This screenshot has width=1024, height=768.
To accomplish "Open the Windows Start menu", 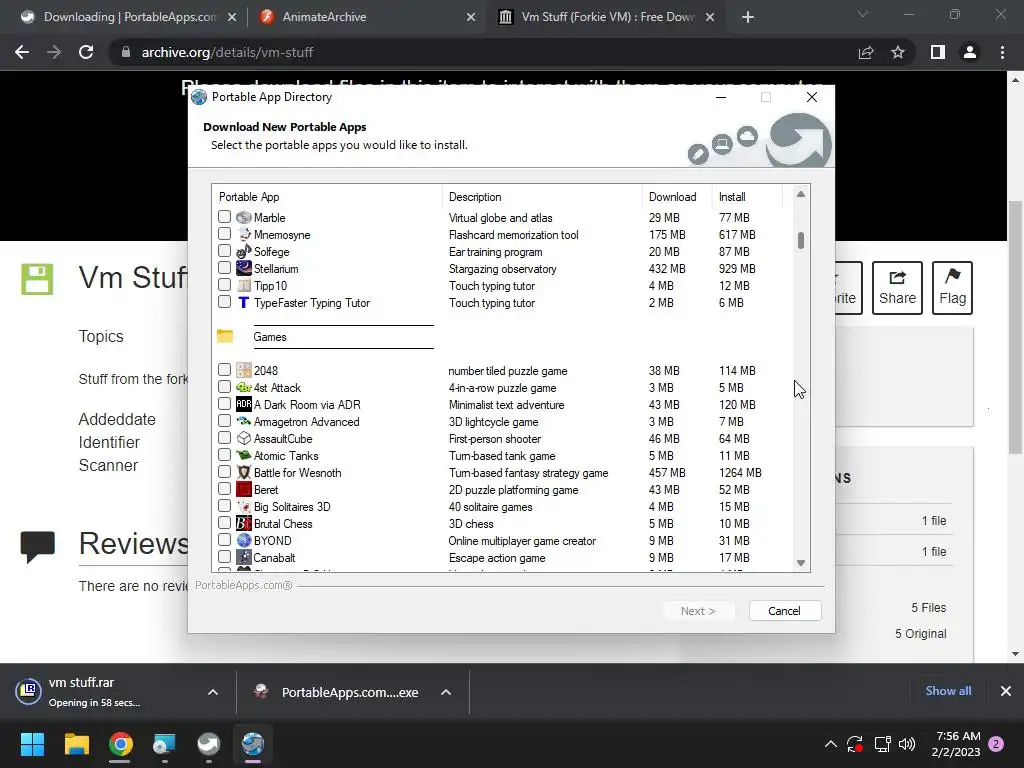I will pos(32,744).
